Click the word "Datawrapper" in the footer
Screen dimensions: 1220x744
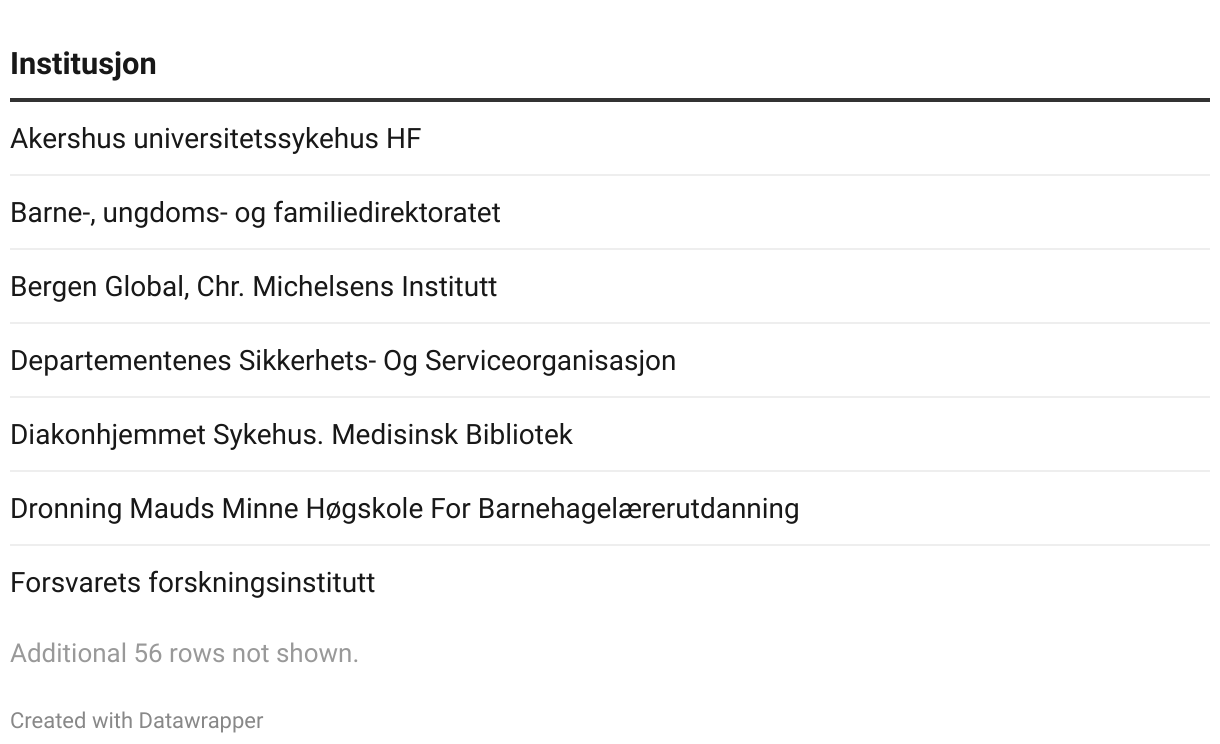(201, 721)
